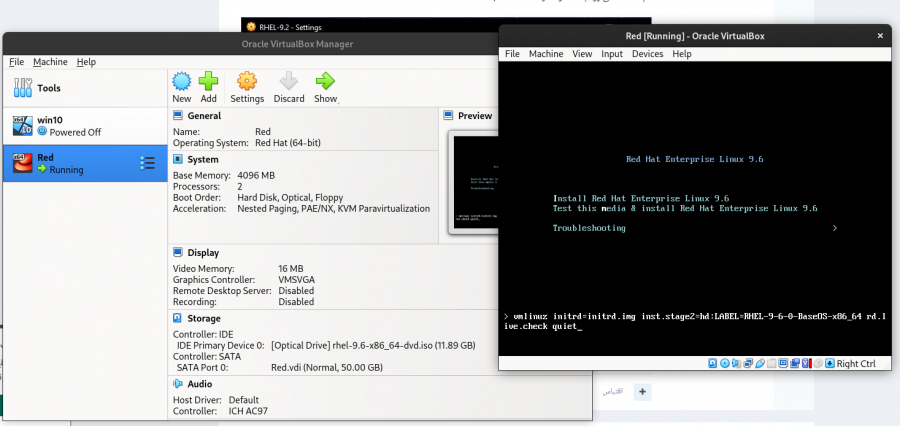The height and width of the screenshot is (426, 900).
Task: Click the General section monitor icon
Action: click(178, 115)
